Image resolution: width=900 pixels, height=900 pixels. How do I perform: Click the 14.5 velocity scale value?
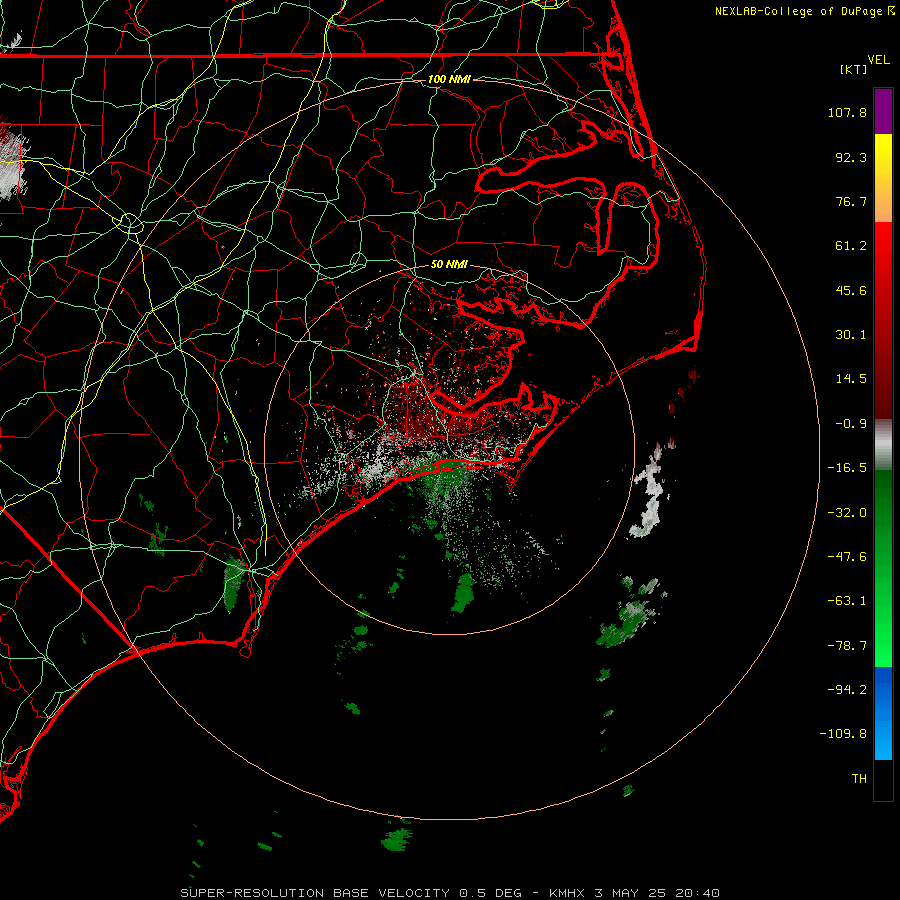click(x=851, y=379)
